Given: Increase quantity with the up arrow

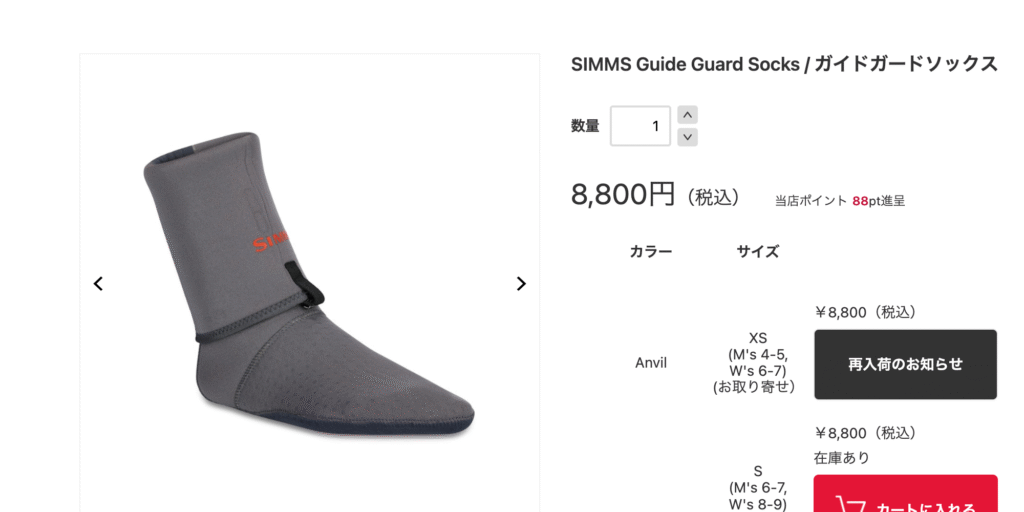Looking at the screenshot, I should pyautogui.click(x=688, y=115).
